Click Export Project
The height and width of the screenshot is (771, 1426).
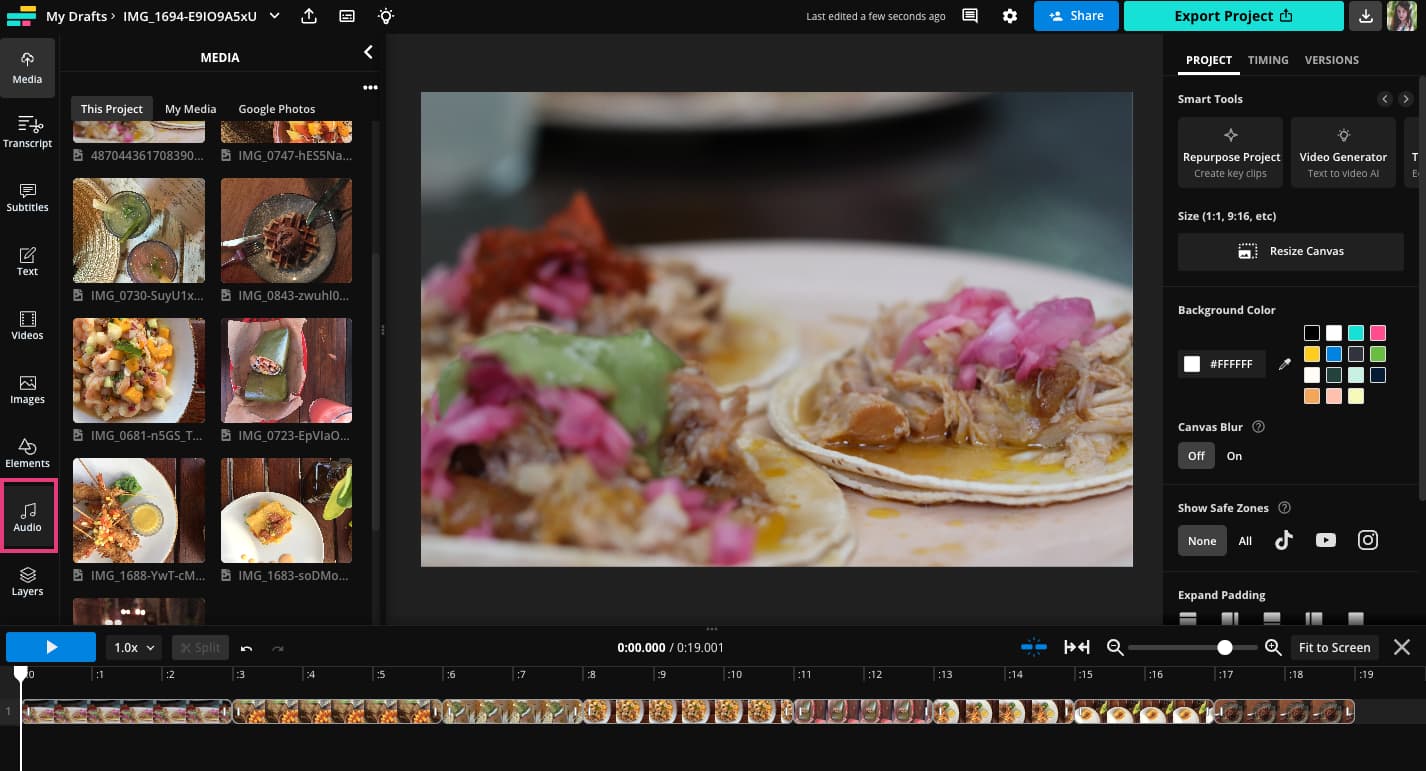tap(1233, 16)
